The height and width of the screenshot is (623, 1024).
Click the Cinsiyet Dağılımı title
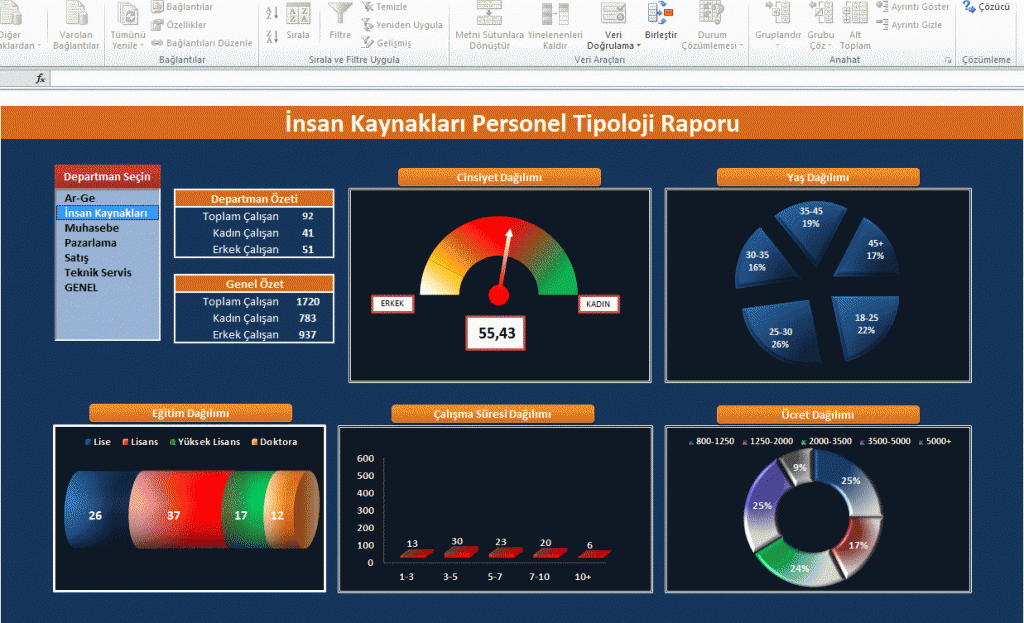pos(499,177)
